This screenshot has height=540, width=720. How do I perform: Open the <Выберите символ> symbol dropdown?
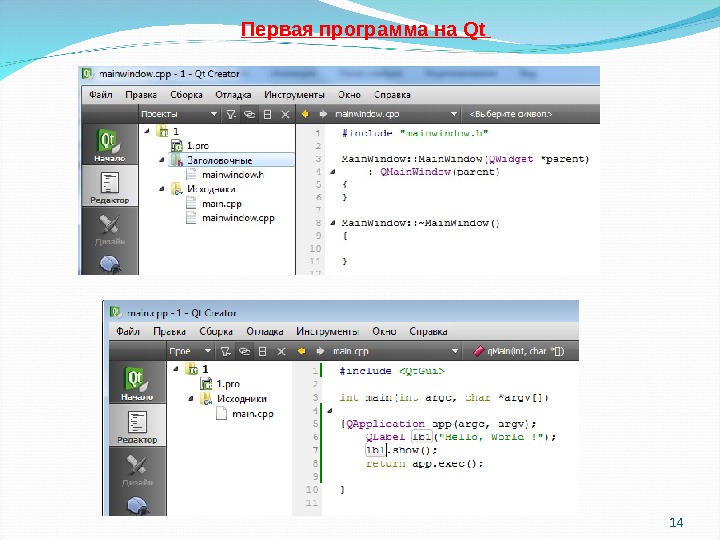[x=511, y=114]
